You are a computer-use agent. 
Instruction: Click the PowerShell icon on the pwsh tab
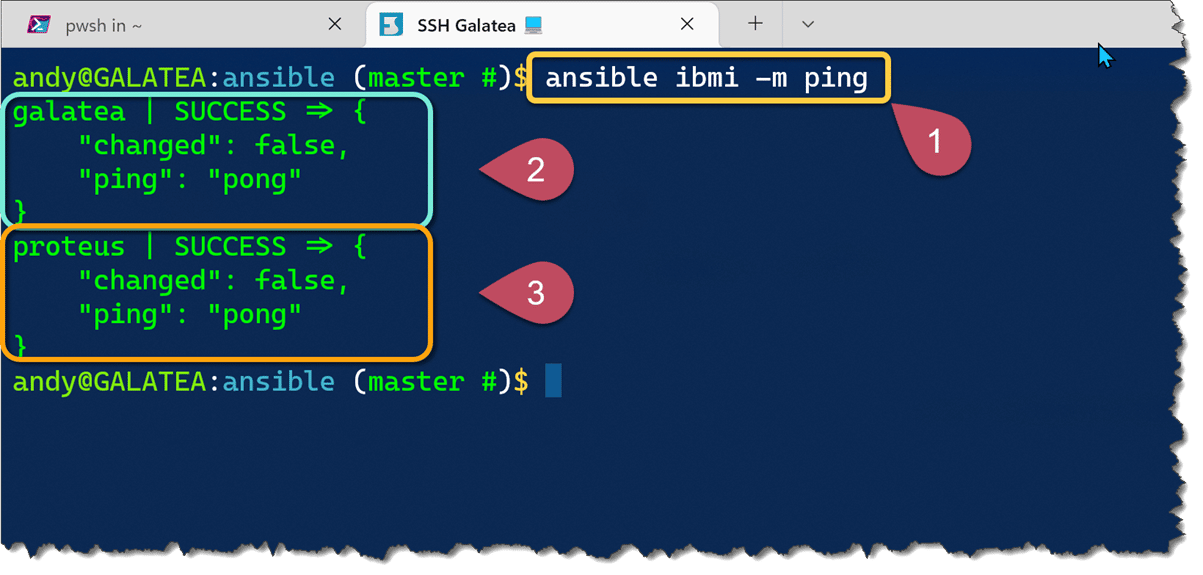pos(40,25)
